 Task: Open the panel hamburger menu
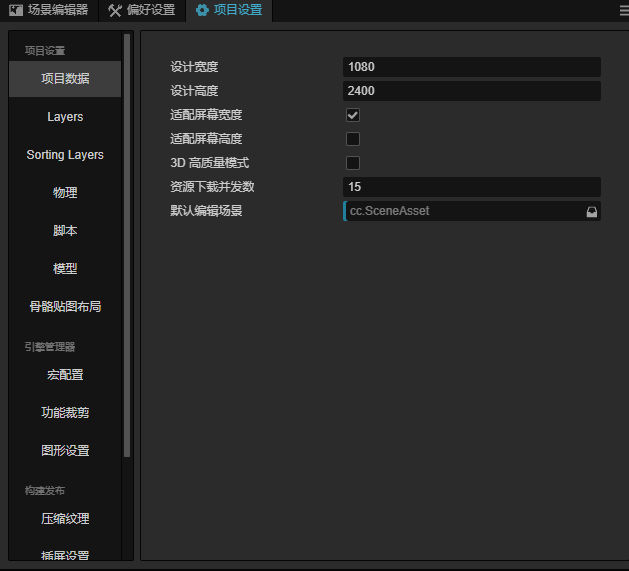(624, 11)
